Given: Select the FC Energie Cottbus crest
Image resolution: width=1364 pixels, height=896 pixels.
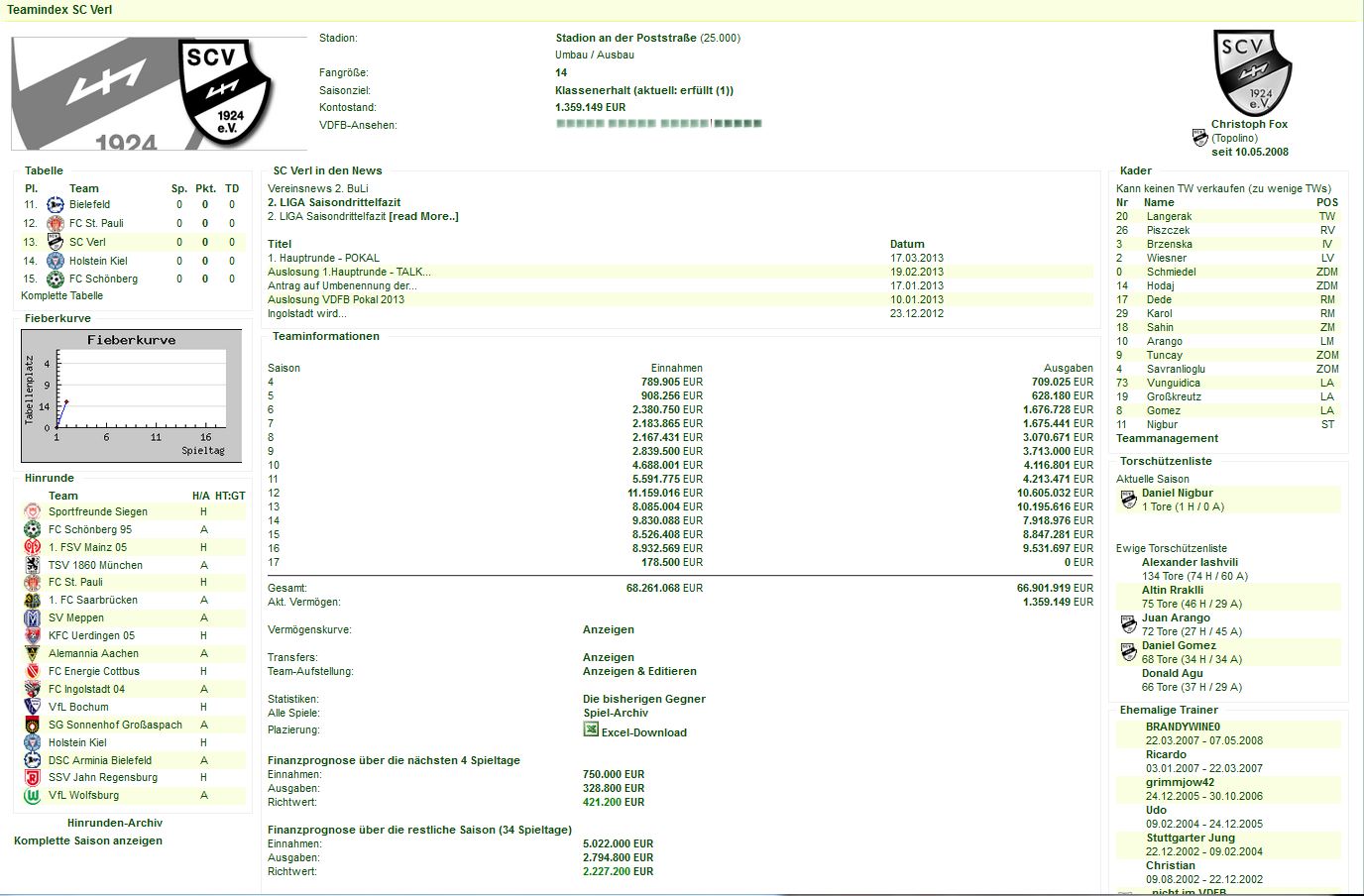Looking at the screenshot, I should point(32,672).
